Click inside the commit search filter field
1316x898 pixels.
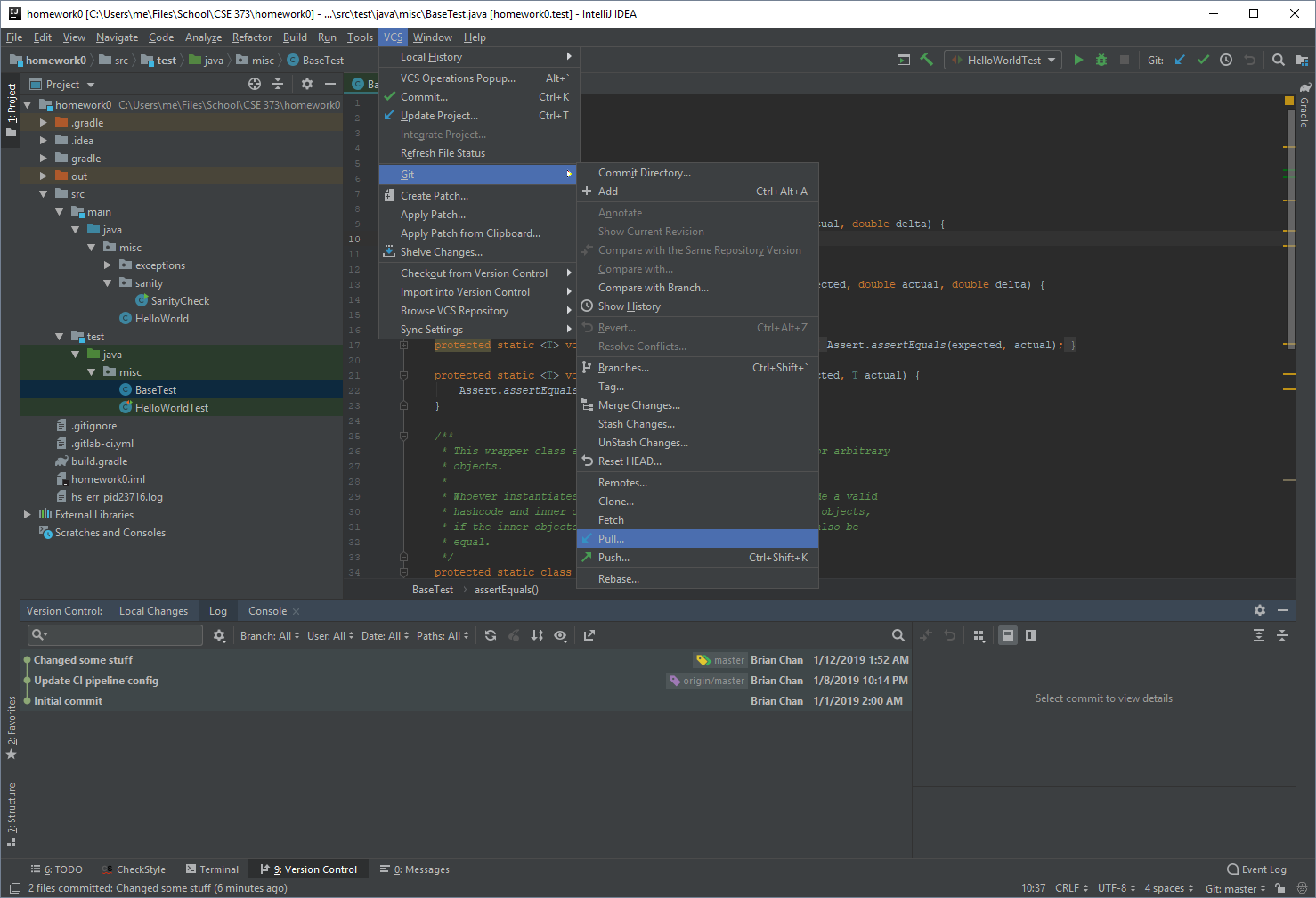pyautogui.click(x=114, y=635)
